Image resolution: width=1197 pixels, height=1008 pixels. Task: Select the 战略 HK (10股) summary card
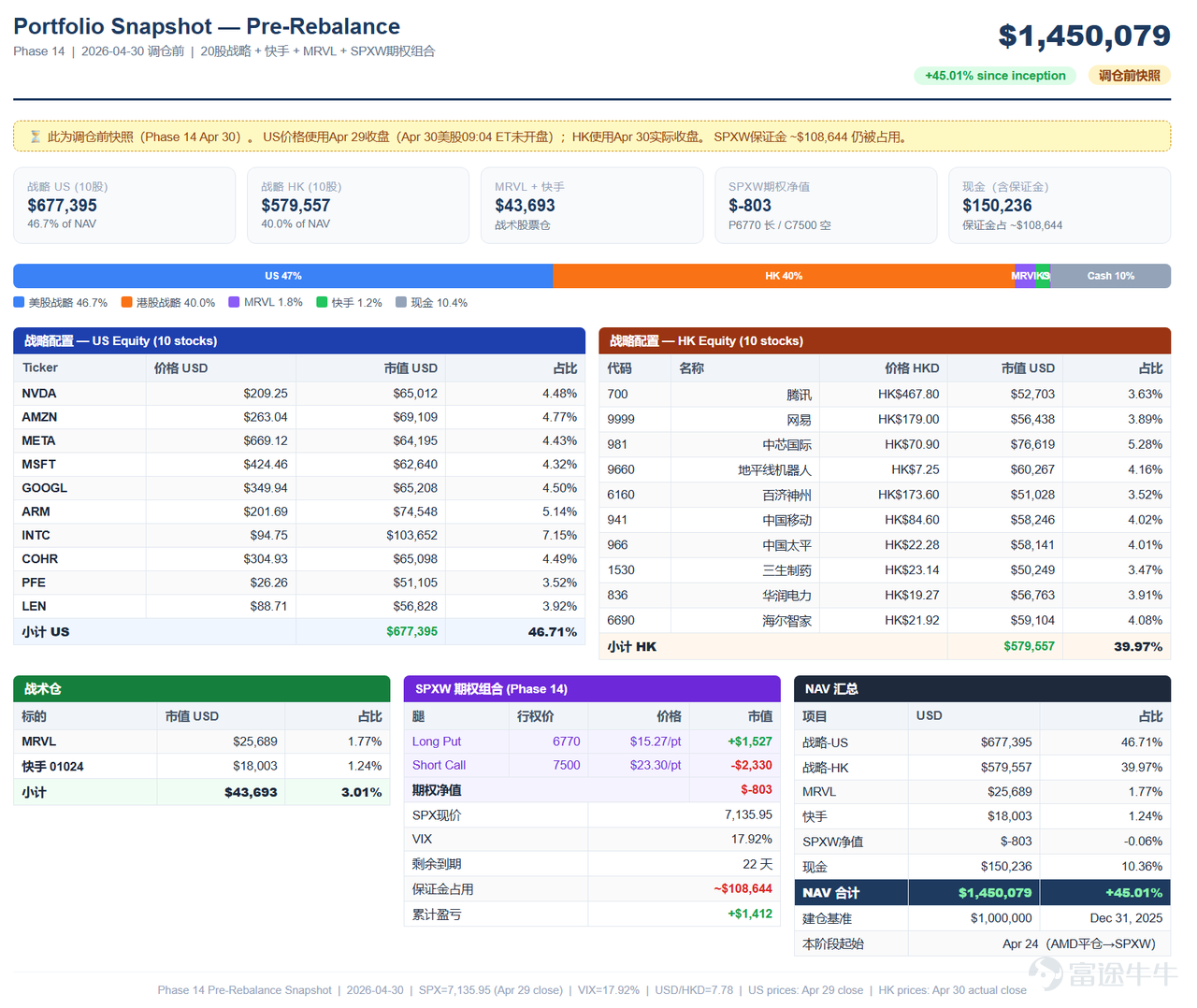point(358,206)
